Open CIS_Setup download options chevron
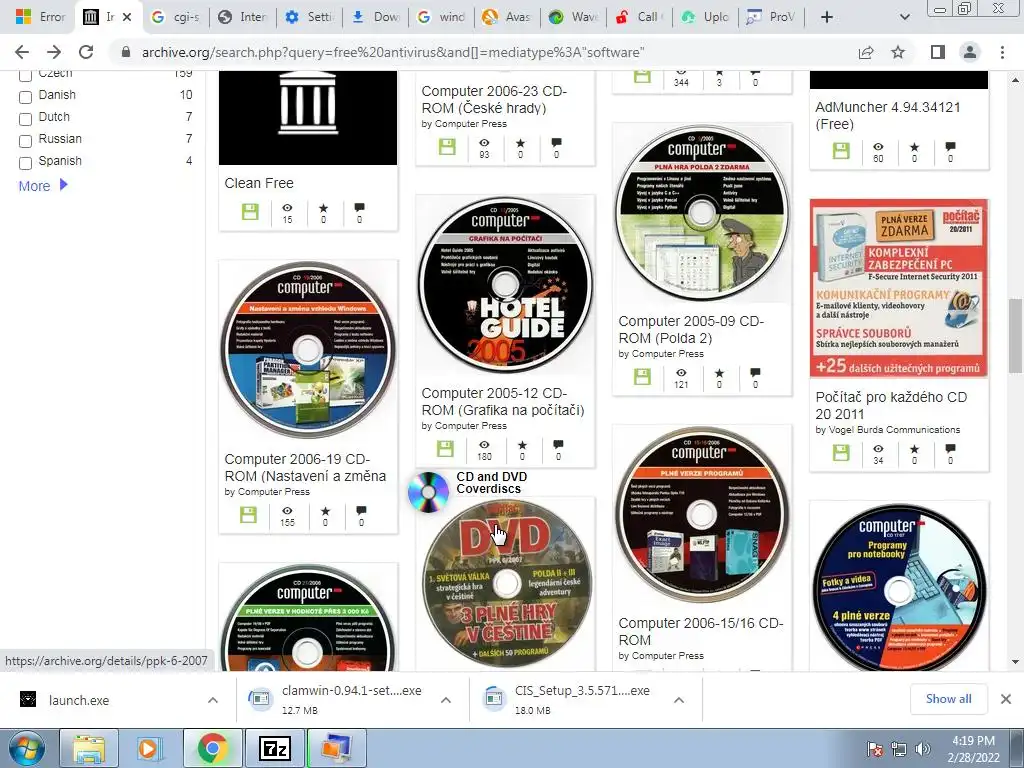1024x768 pixels. 679,700
